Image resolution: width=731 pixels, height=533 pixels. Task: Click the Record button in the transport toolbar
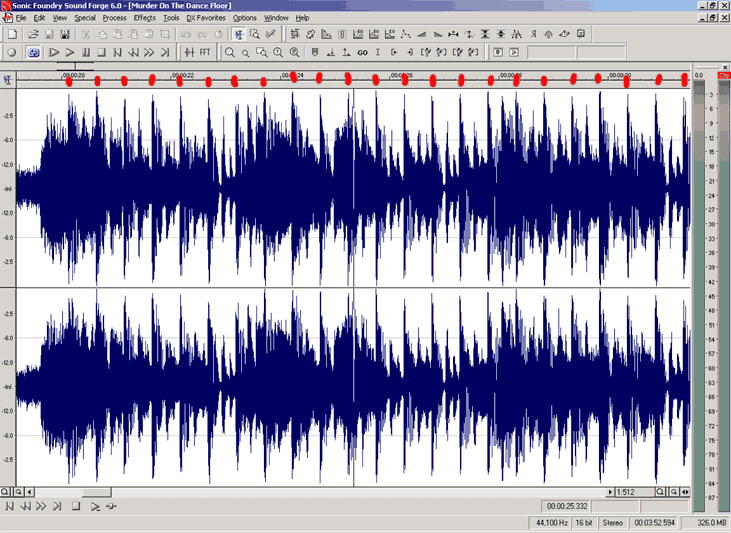pos(12,52)
